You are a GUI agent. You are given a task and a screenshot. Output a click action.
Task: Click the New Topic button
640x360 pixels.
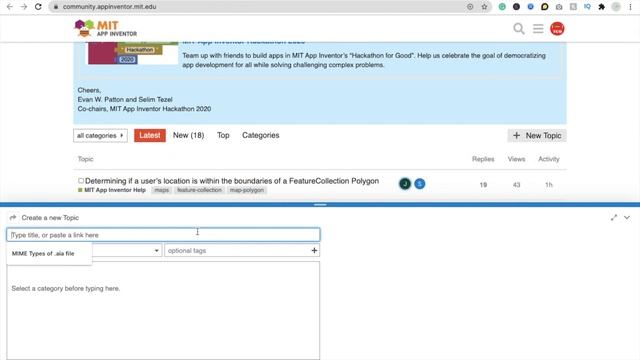tap(537, 136)
